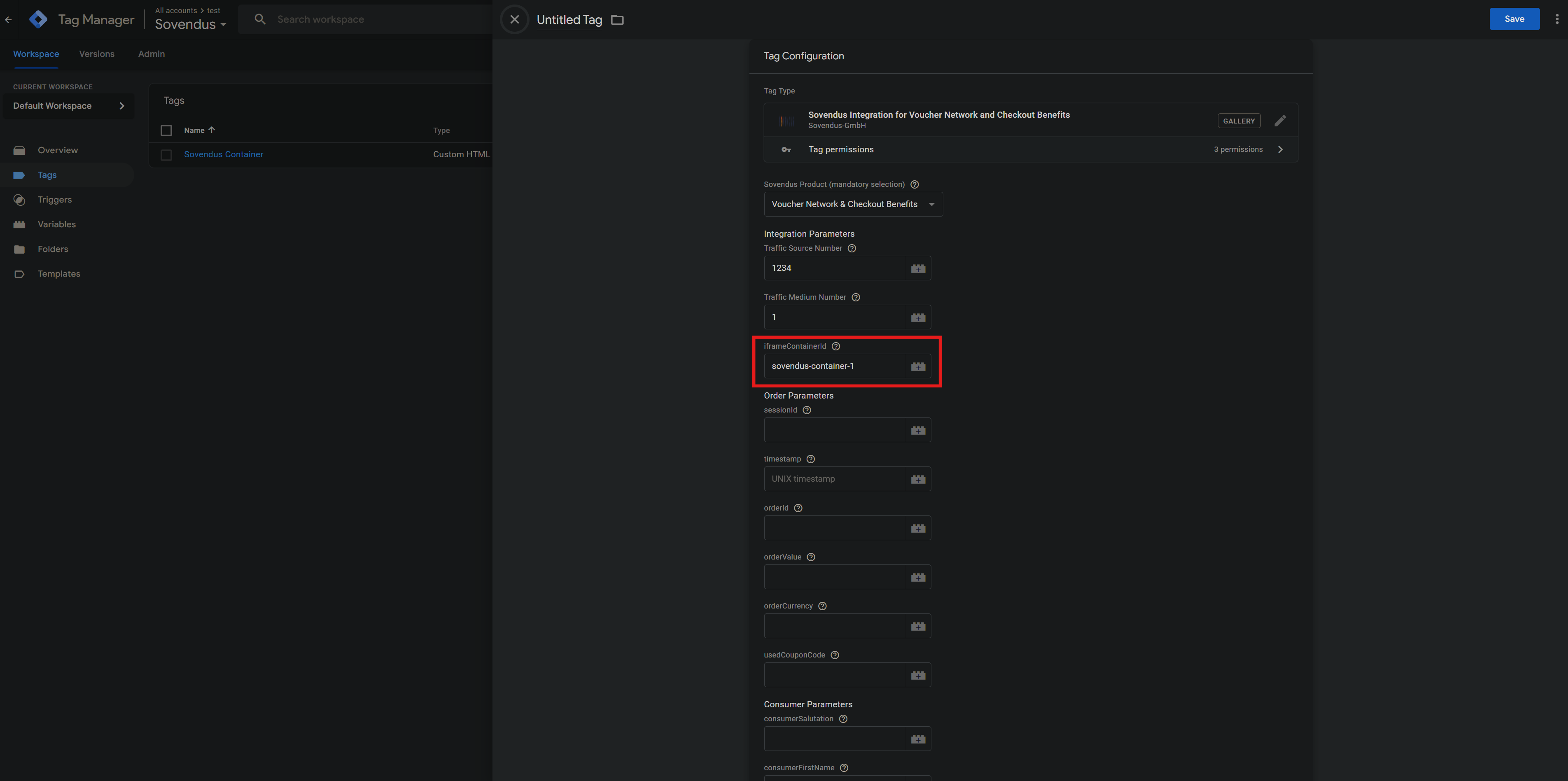Click the search magnifier icon
The image size is (1568, 781).
(x=260, y=19)
